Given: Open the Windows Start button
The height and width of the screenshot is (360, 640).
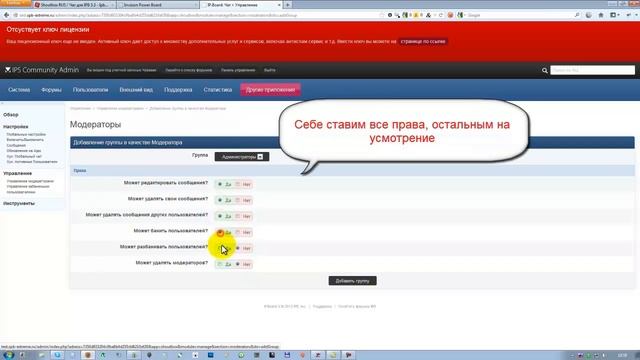Looking at the screenshot, I should 8,355.
